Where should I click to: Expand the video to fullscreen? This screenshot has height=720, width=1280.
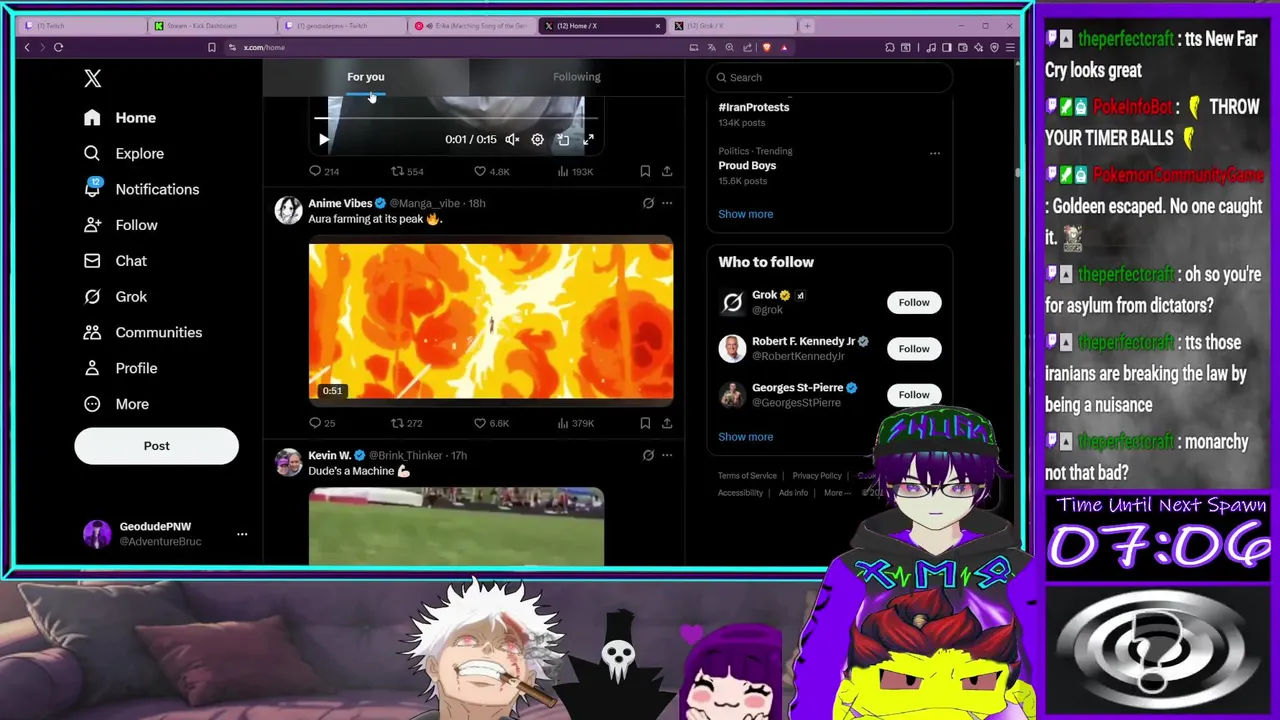point(588,140)
